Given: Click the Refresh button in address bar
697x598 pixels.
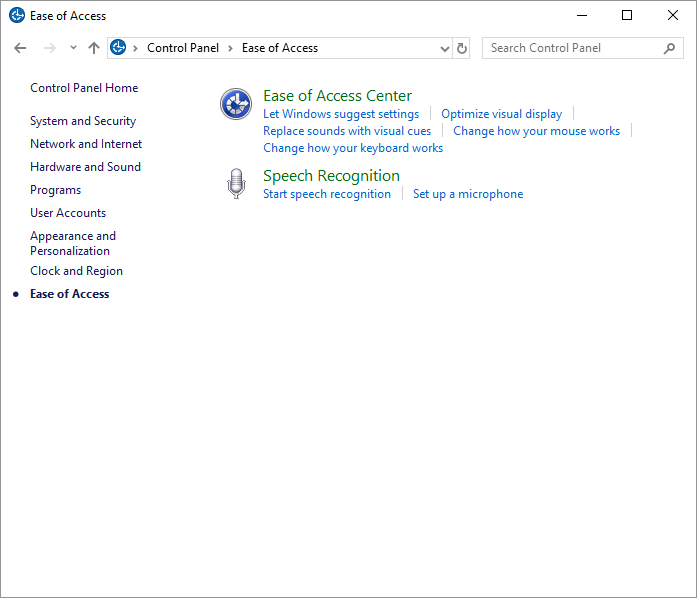Looking at the screenshot, I should pos(462,48).
